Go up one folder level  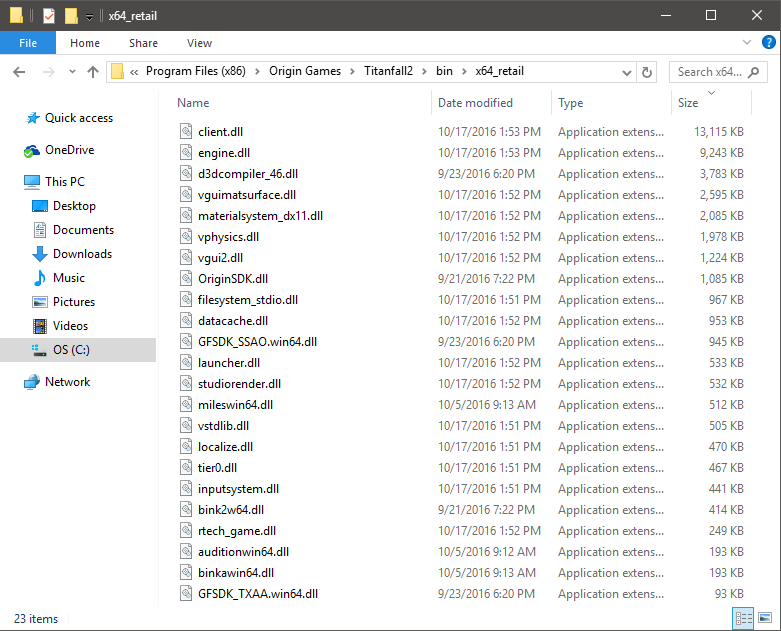tap(93, 72)
